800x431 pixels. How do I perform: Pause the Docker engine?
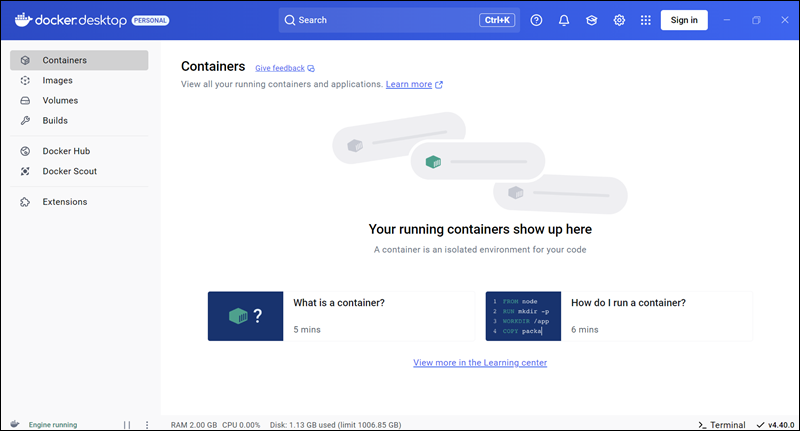click(127, 424)
